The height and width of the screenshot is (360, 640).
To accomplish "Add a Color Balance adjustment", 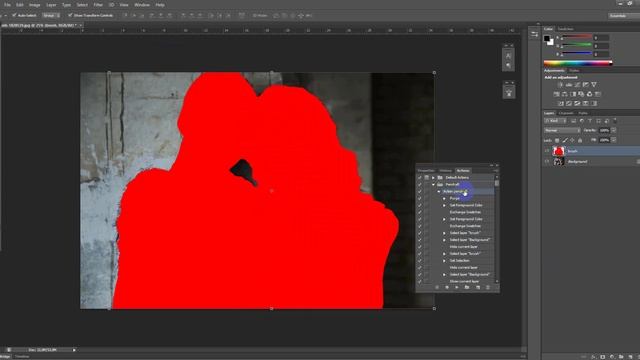I will tap(564, 94).
